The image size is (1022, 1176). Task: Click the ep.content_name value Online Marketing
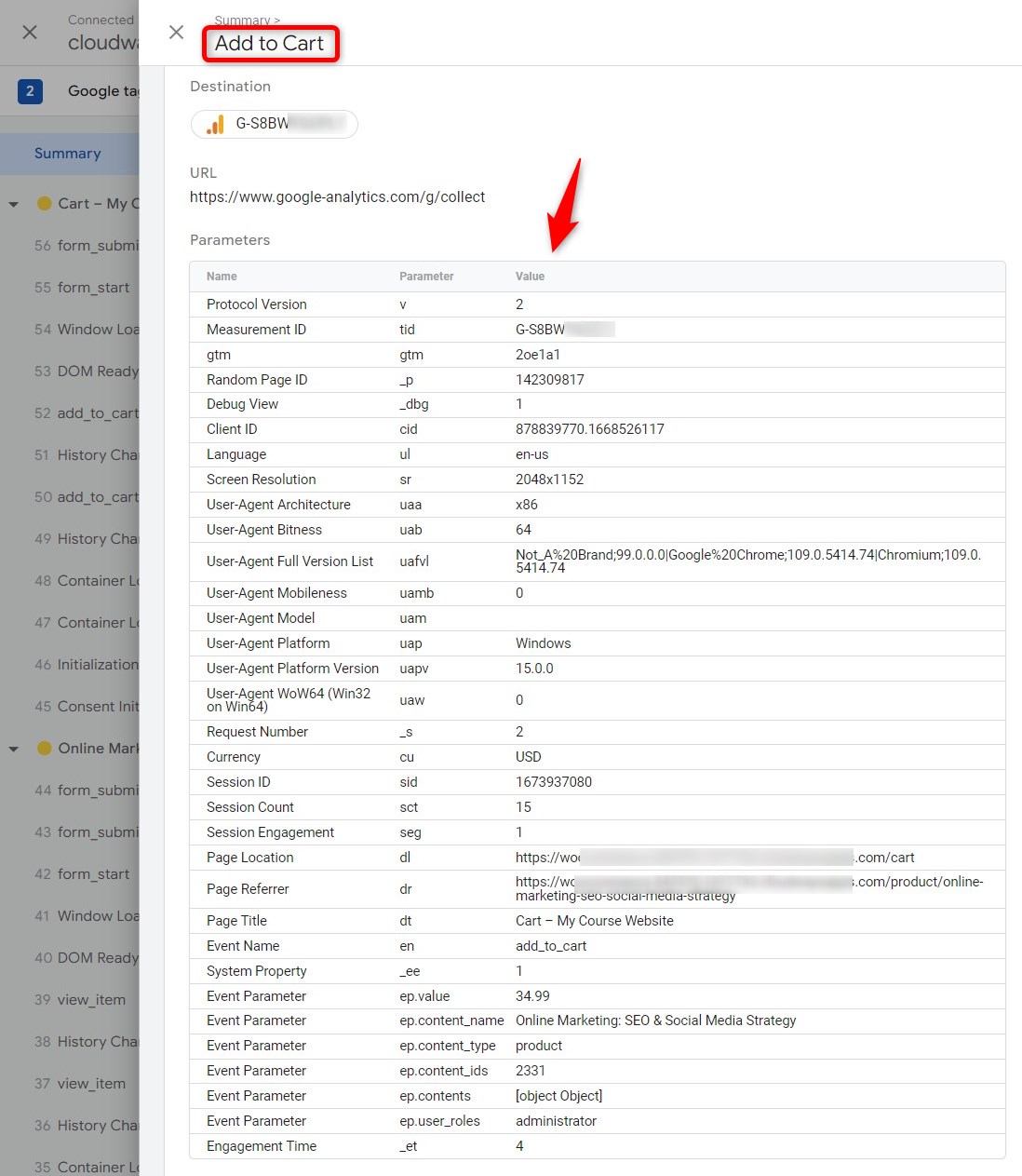pos(656,1021)
